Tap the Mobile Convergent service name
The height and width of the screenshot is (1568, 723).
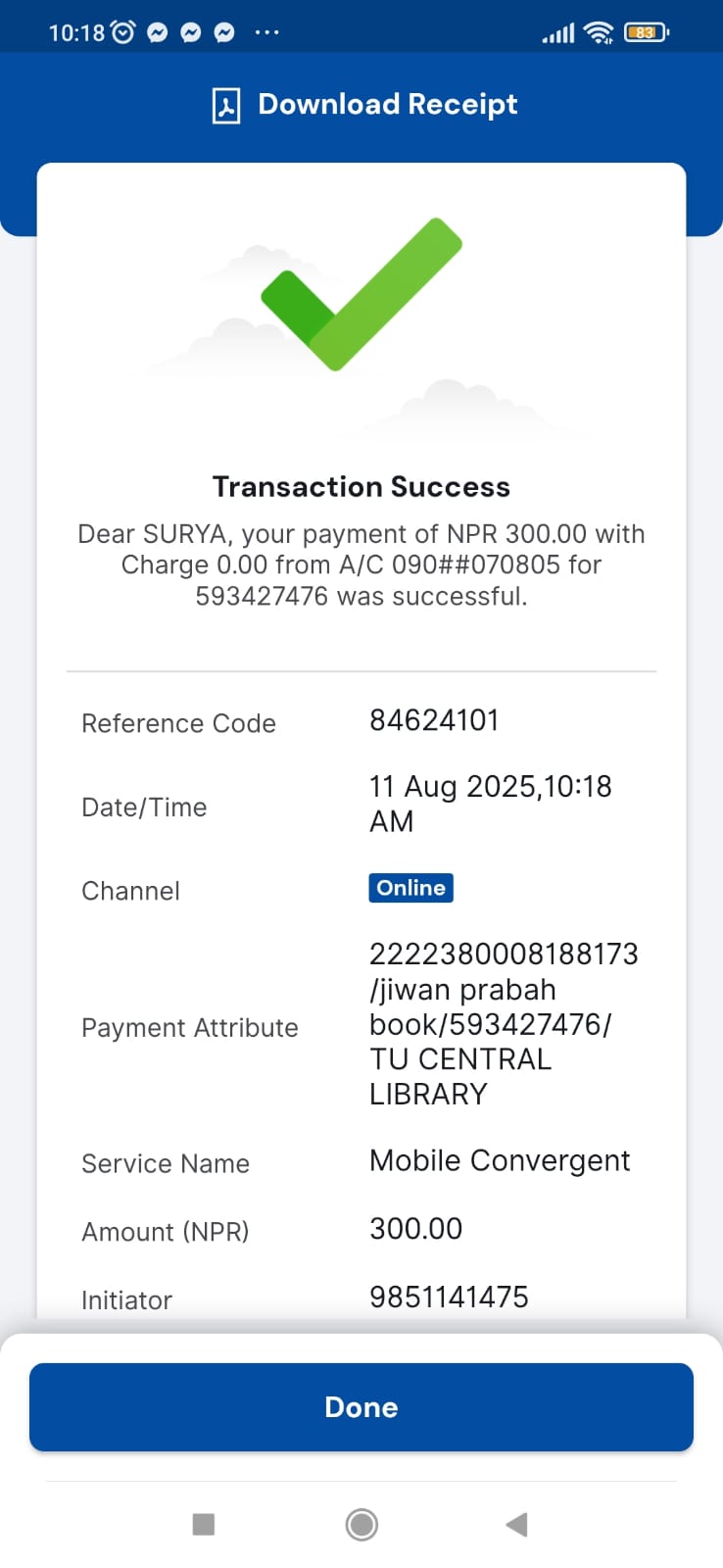(500, 1160)
